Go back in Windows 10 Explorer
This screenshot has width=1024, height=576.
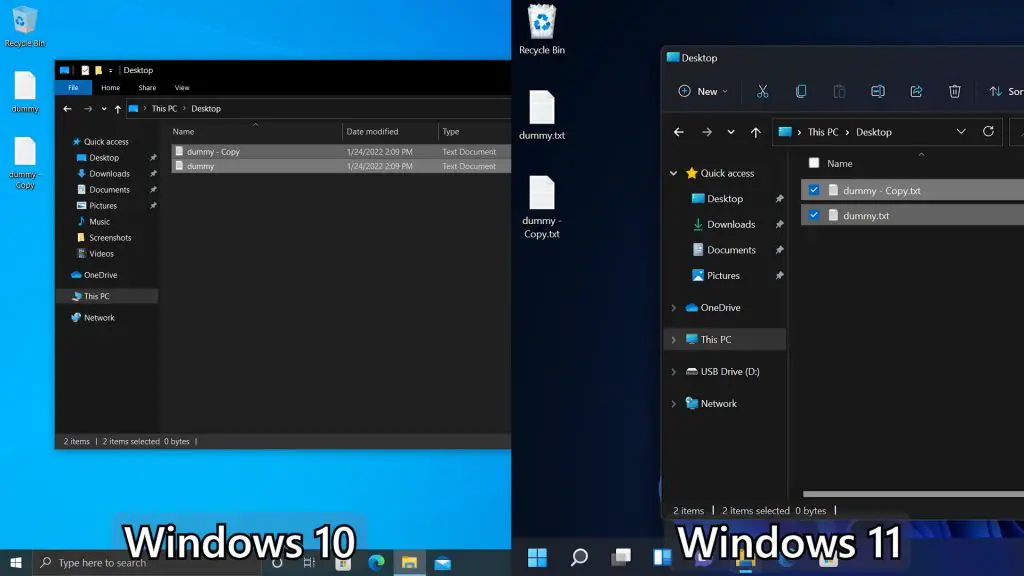coord(67,108)
